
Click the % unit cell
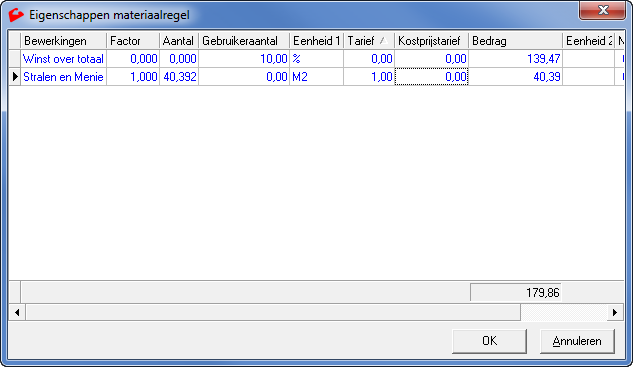pyautogui.click(x=316, y=59)
